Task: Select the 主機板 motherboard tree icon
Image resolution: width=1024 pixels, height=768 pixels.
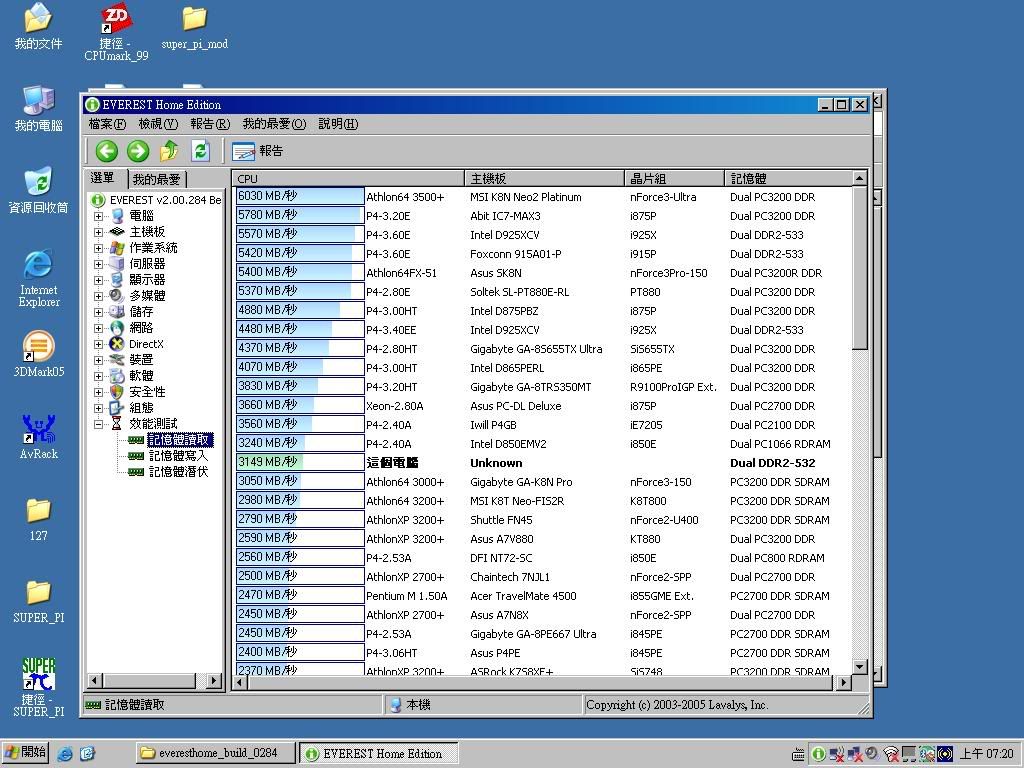Action: pyautogui.click(x=117, y=232)
